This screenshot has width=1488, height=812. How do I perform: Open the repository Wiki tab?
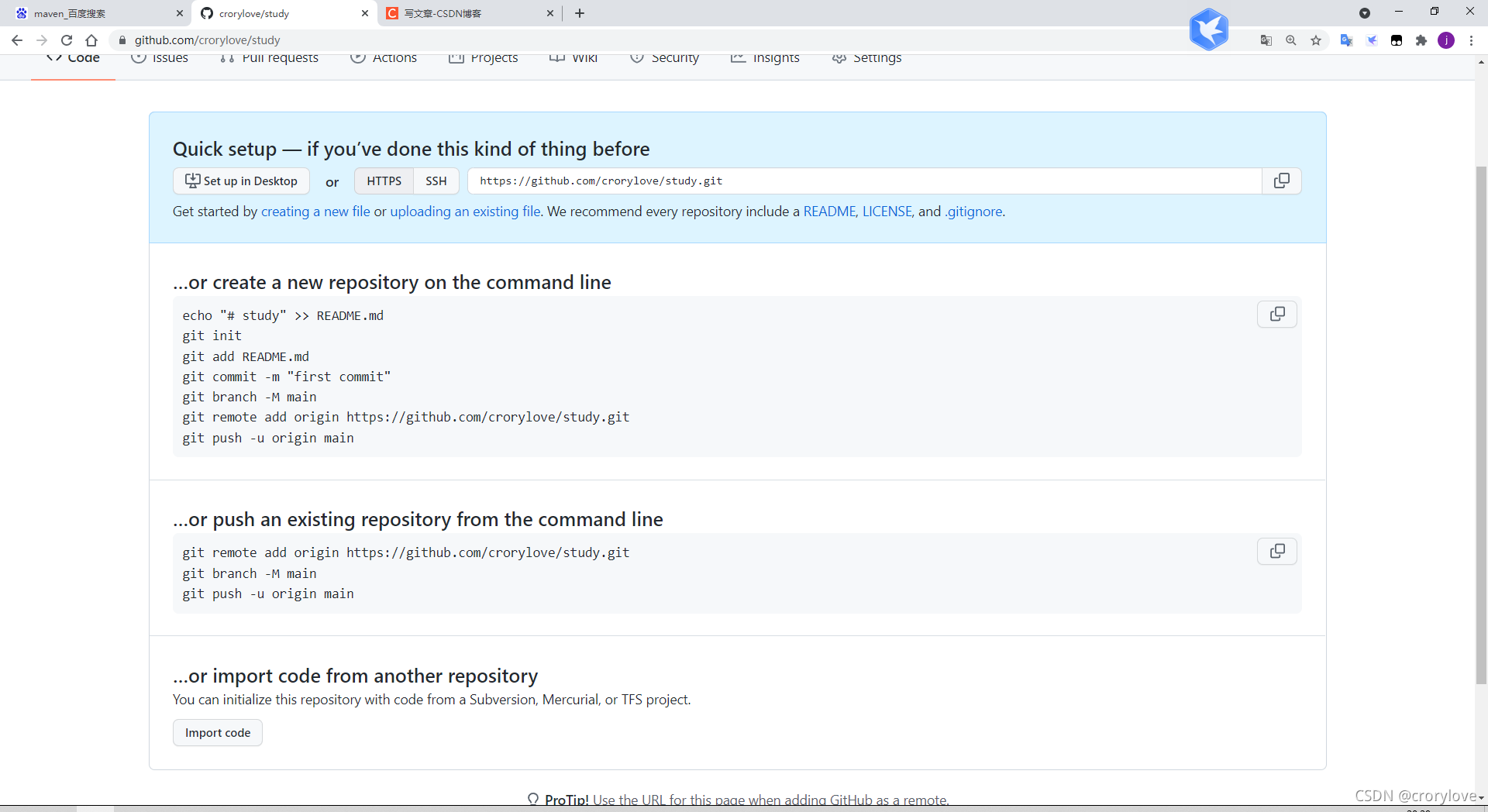coord(573,59)
